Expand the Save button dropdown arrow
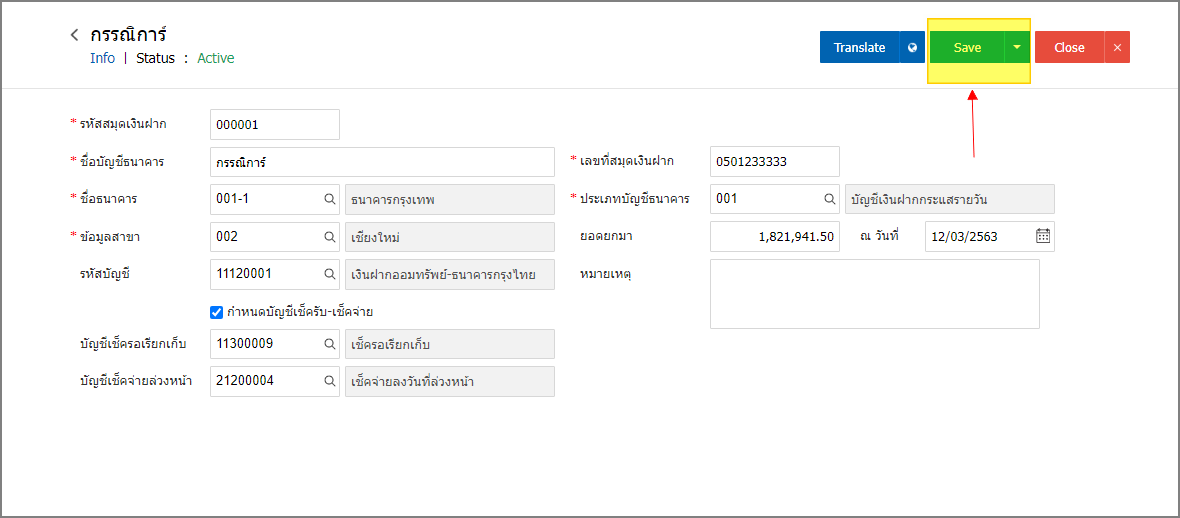Viewport: 1180px width, 518px height. [x=1017, y=47]
